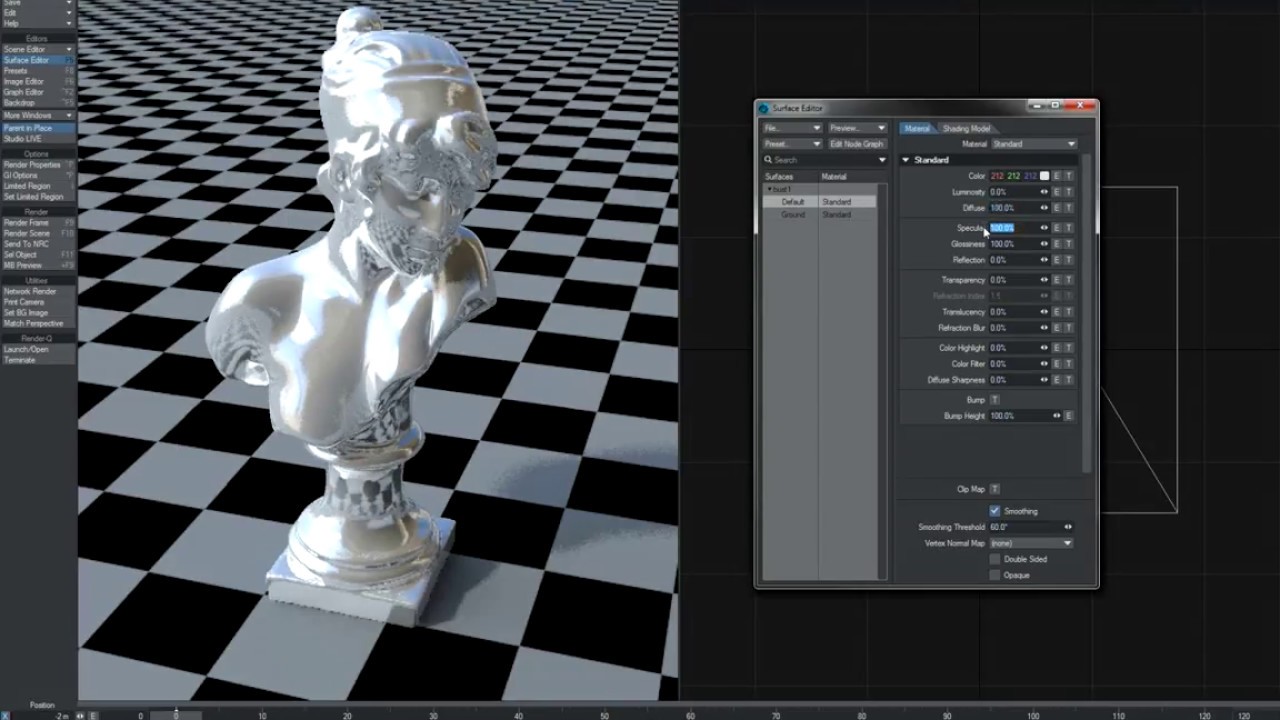
Task: Click the Surface Editor search field
Action: [x=824, y=160]
